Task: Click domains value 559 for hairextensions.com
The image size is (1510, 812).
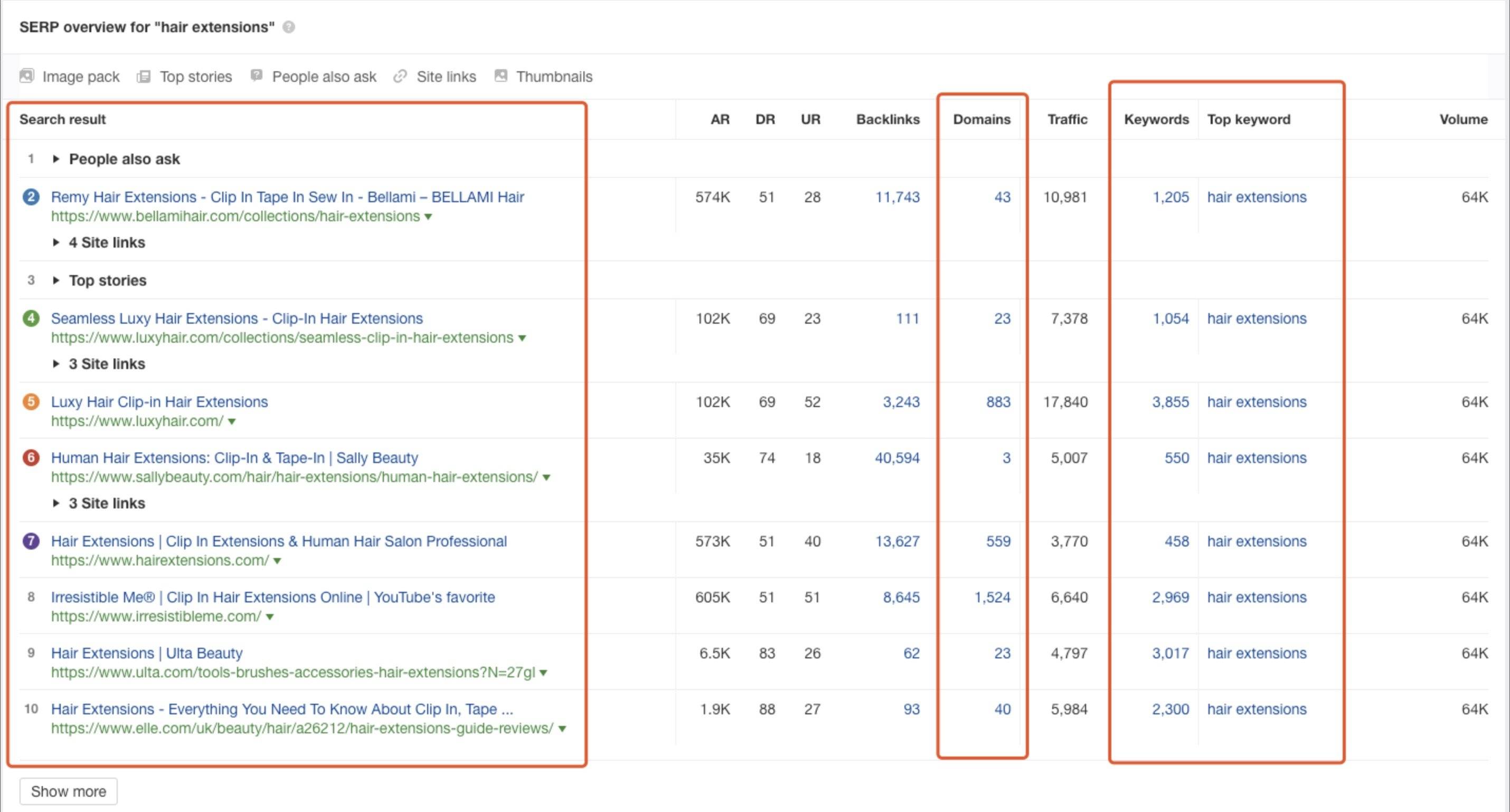Action: pyautogui.click(x=998, y=541)
